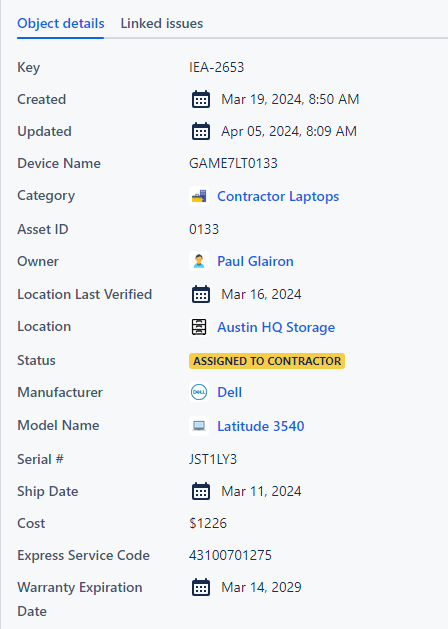
Task: Click the calendar icon next to Location Last Verified
Action: click(x=201, y=294)
